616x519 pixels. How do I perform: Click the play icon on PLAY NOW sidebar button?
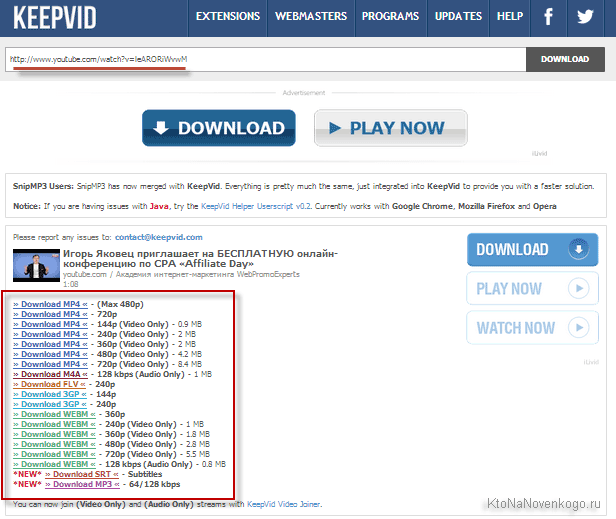click(x=579, y=288)
